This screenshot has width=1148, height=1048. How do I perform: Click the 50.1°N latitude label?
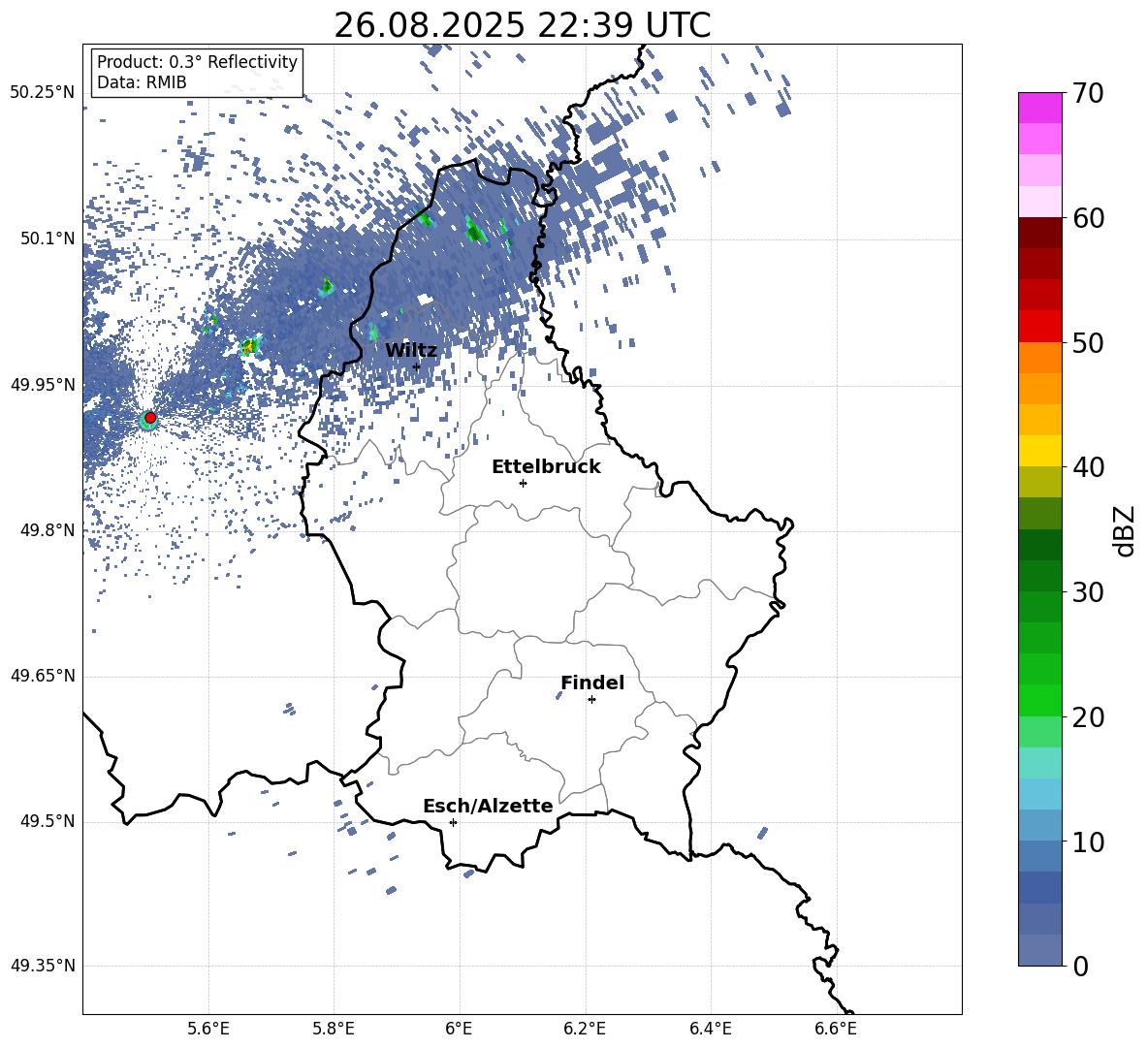tap(48, 238)
